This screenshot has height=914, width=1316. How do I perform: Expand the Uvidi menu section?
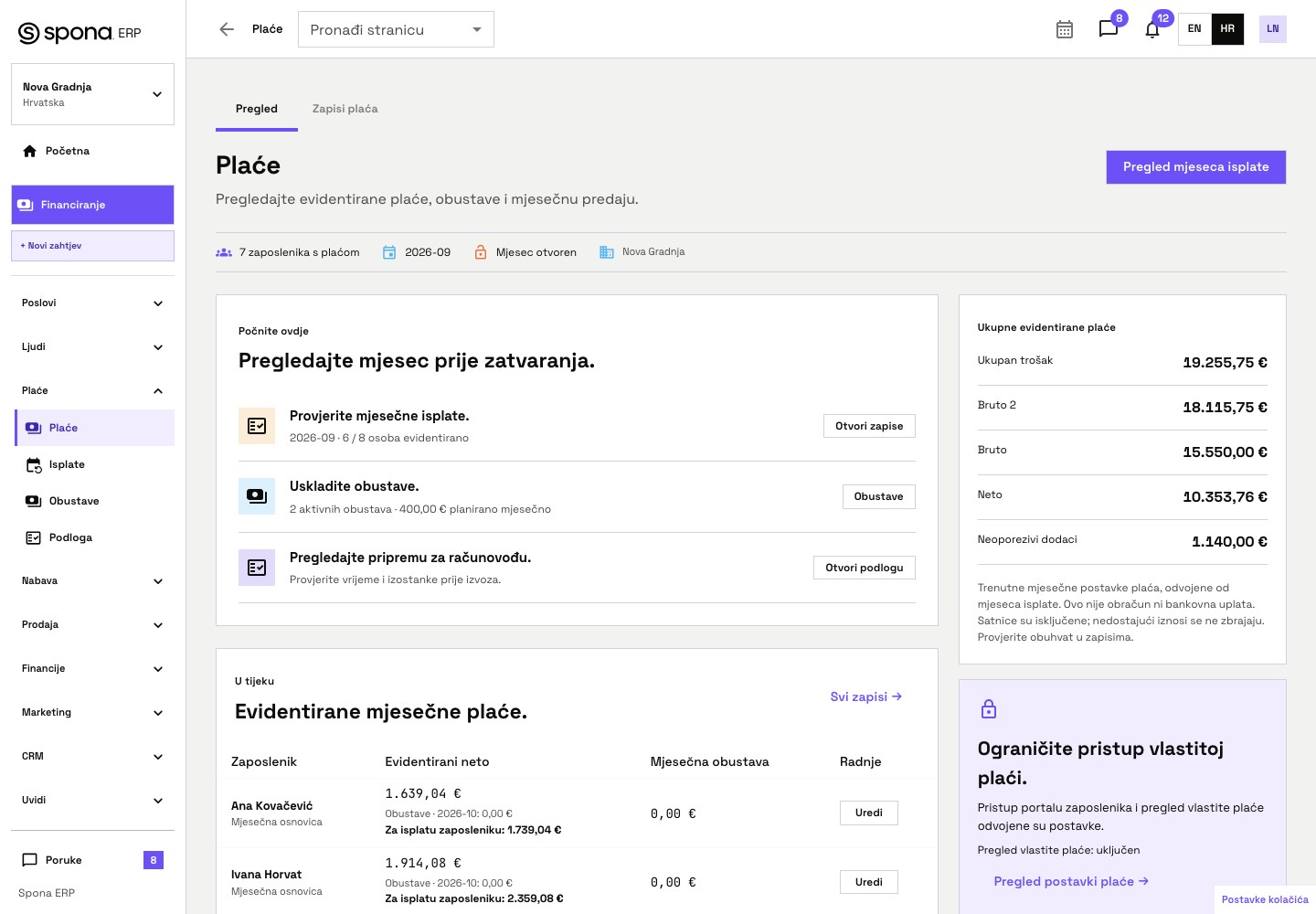[x=92, y=801]
